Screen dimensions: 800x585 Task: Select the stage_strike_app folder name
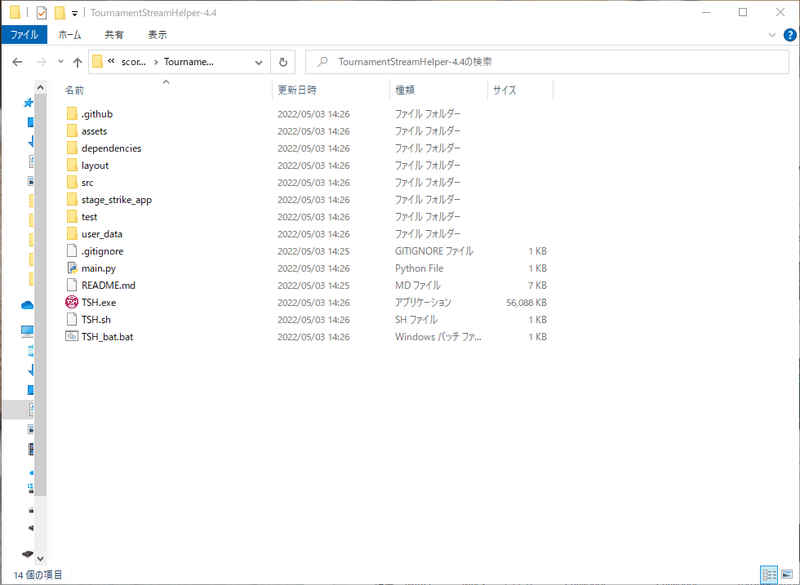[x=117, y=200]
